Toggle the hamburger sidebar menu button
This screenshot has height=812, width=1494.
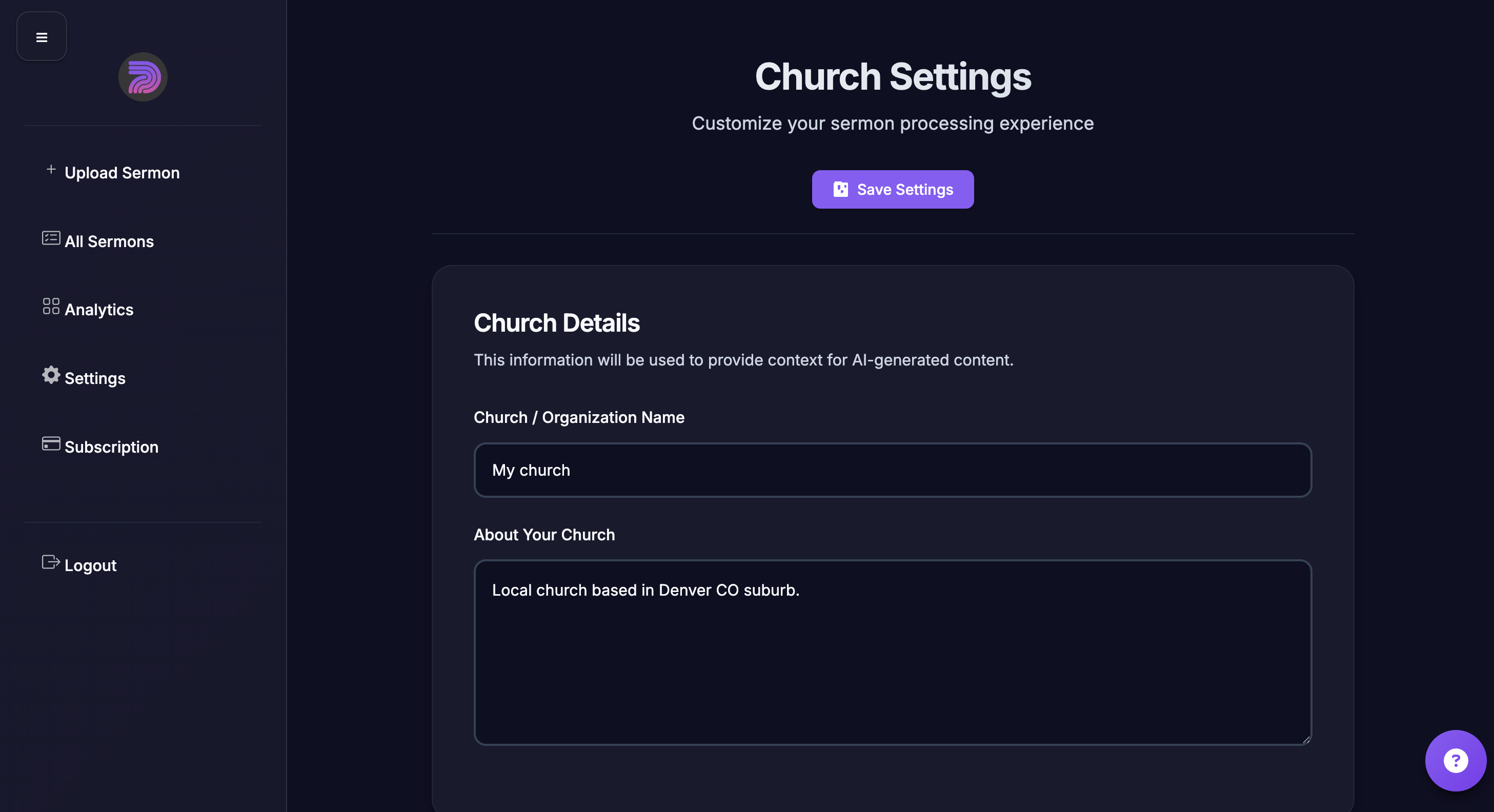click(x=42, y=37)
